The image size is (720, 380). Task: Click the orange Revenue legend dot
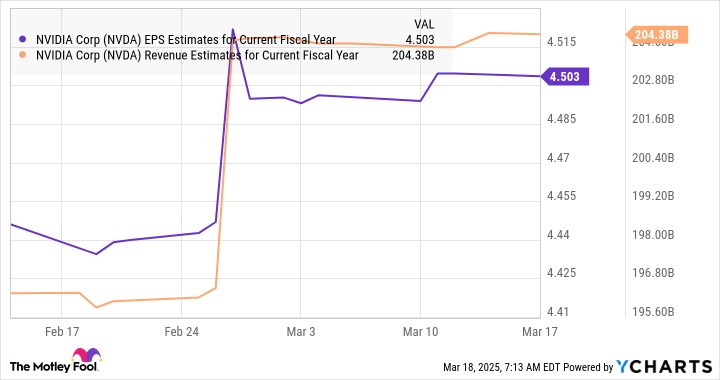tap(22, 55)
